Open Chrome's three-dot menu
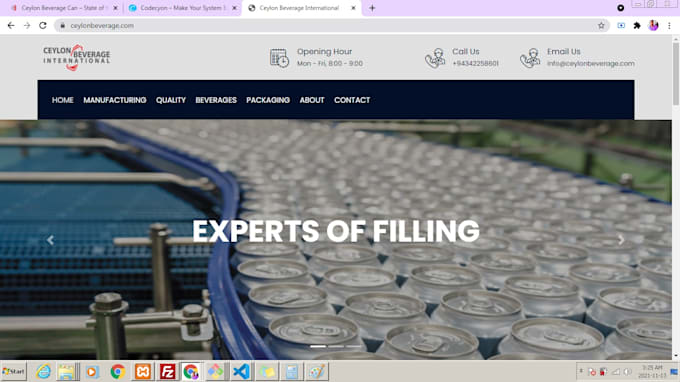Image resolution: width=680 pixels, height=382 pixels. 669,26
